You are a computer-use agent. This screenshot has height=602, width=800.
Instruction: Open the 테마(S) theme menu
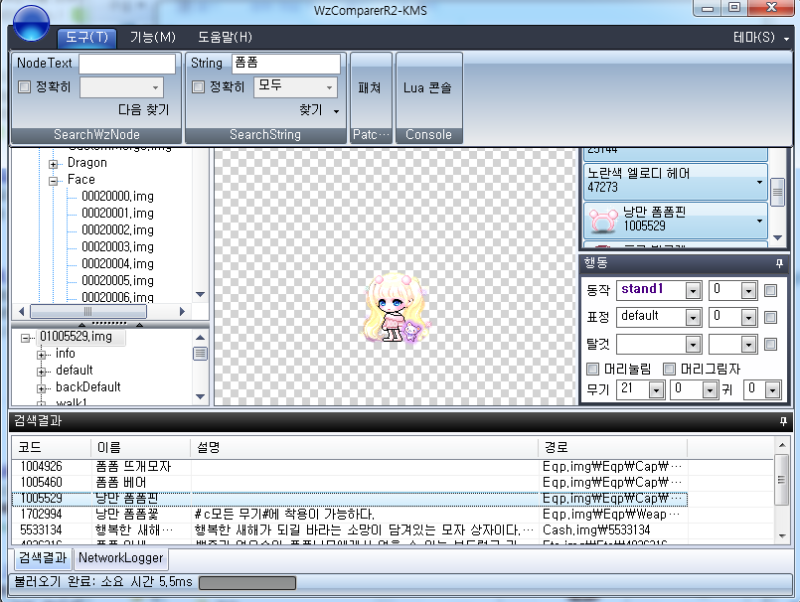click(760, 37)
